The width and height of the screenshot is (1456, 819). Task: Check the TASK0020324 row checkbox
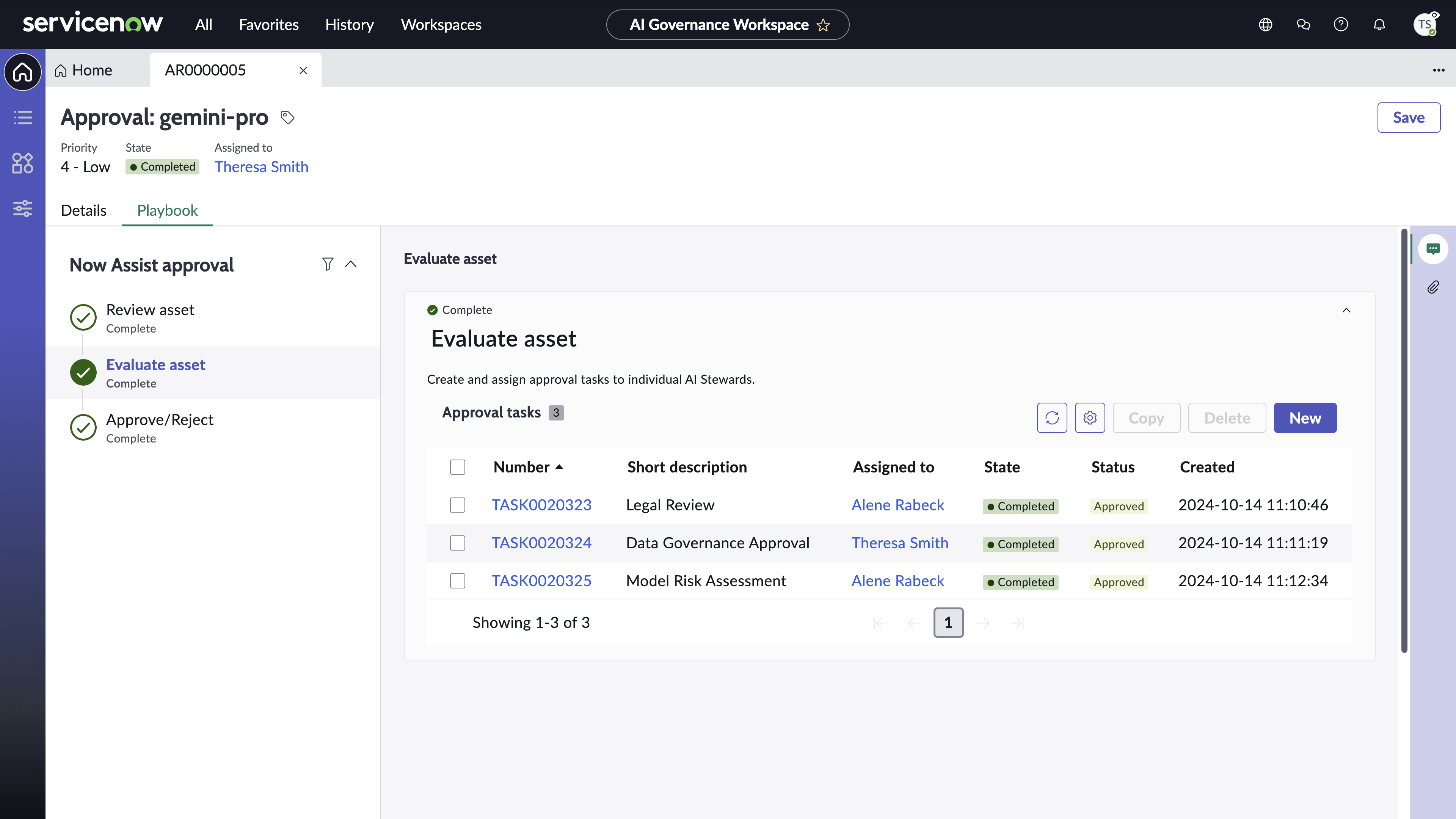pos(457,543)
